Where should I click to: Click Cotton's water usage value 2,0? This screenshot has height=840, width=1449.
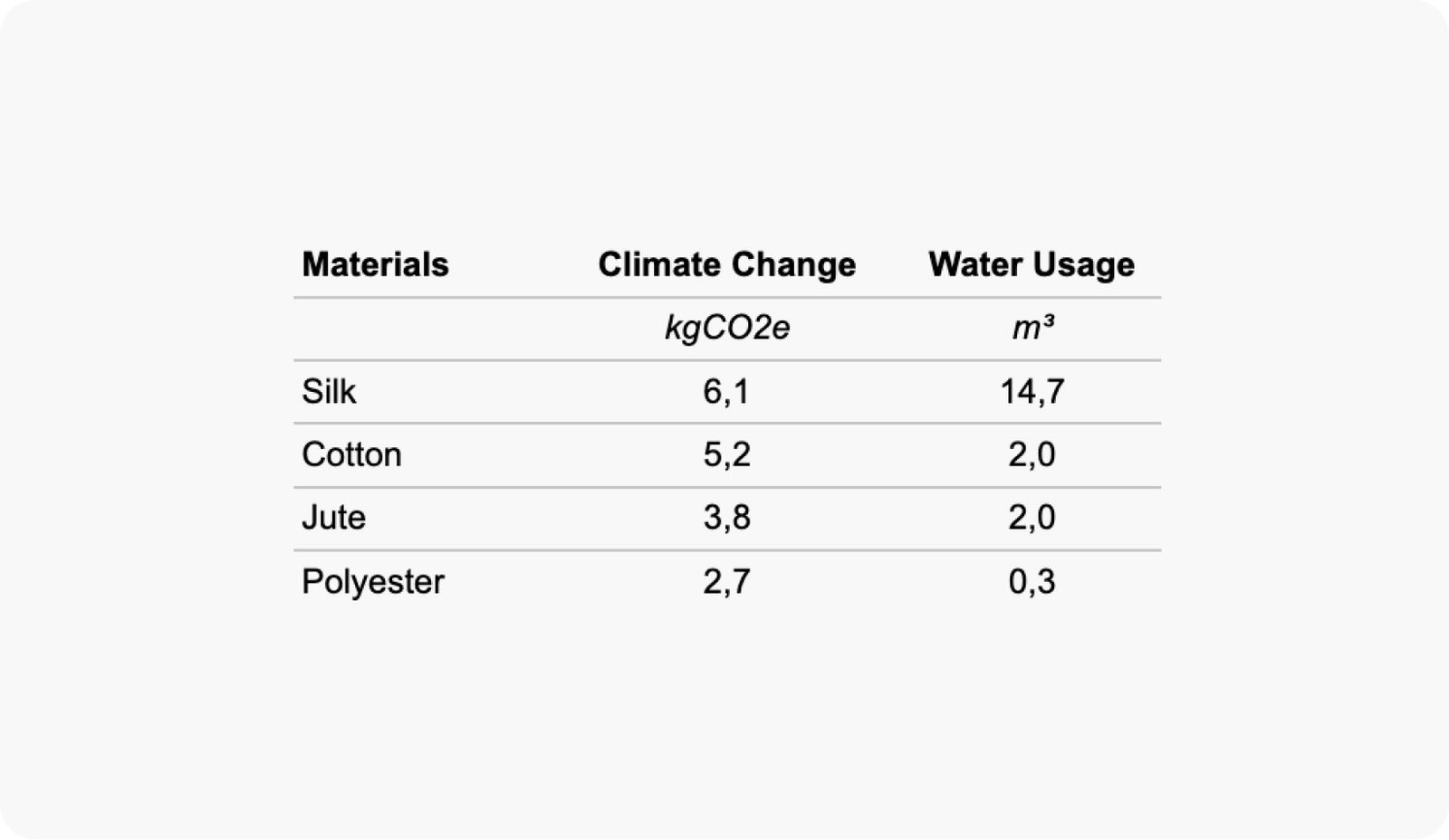click(1032, 454)
